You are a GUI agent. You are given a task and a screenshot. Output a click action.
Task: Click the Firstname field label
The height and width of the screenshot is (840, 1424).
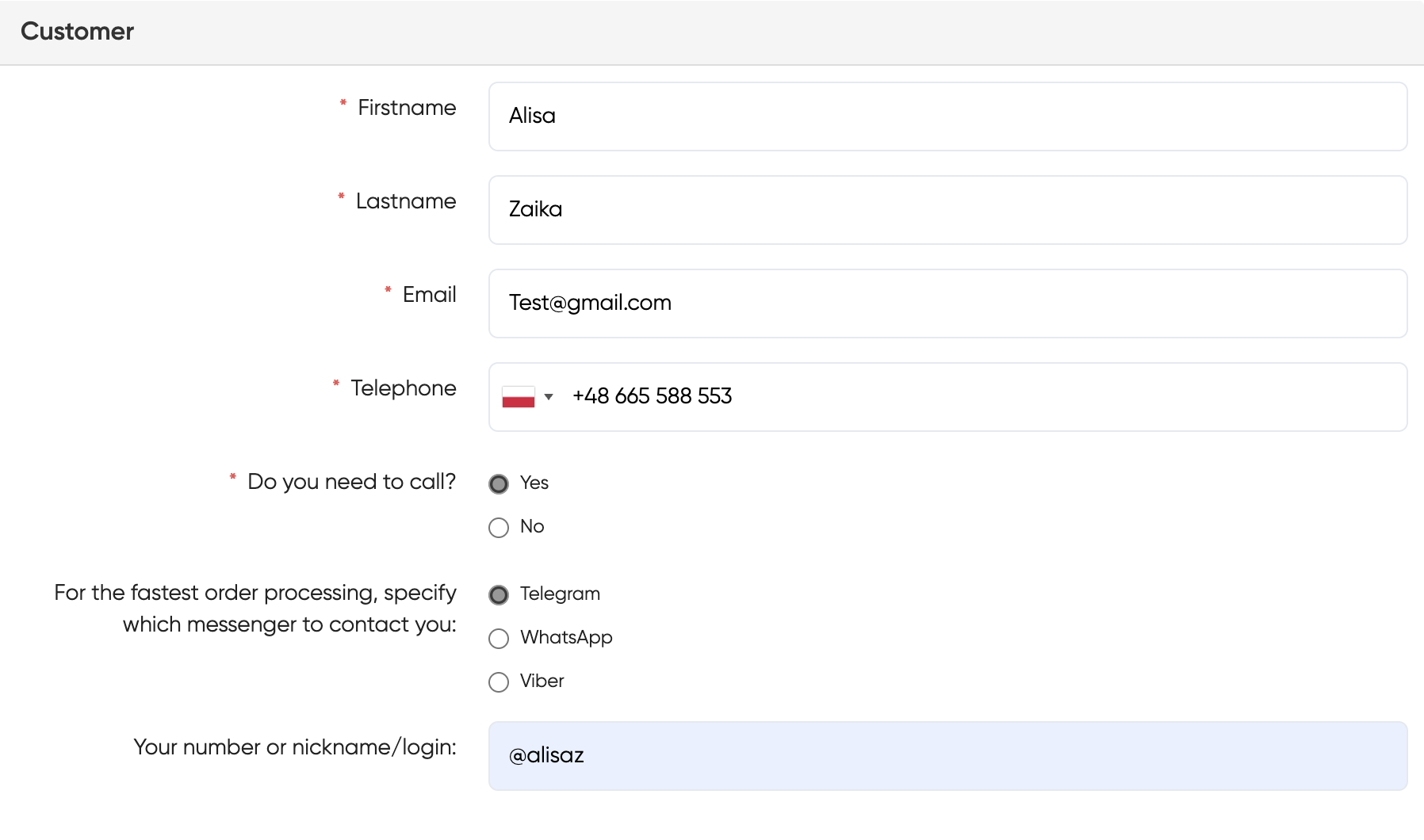407,108
